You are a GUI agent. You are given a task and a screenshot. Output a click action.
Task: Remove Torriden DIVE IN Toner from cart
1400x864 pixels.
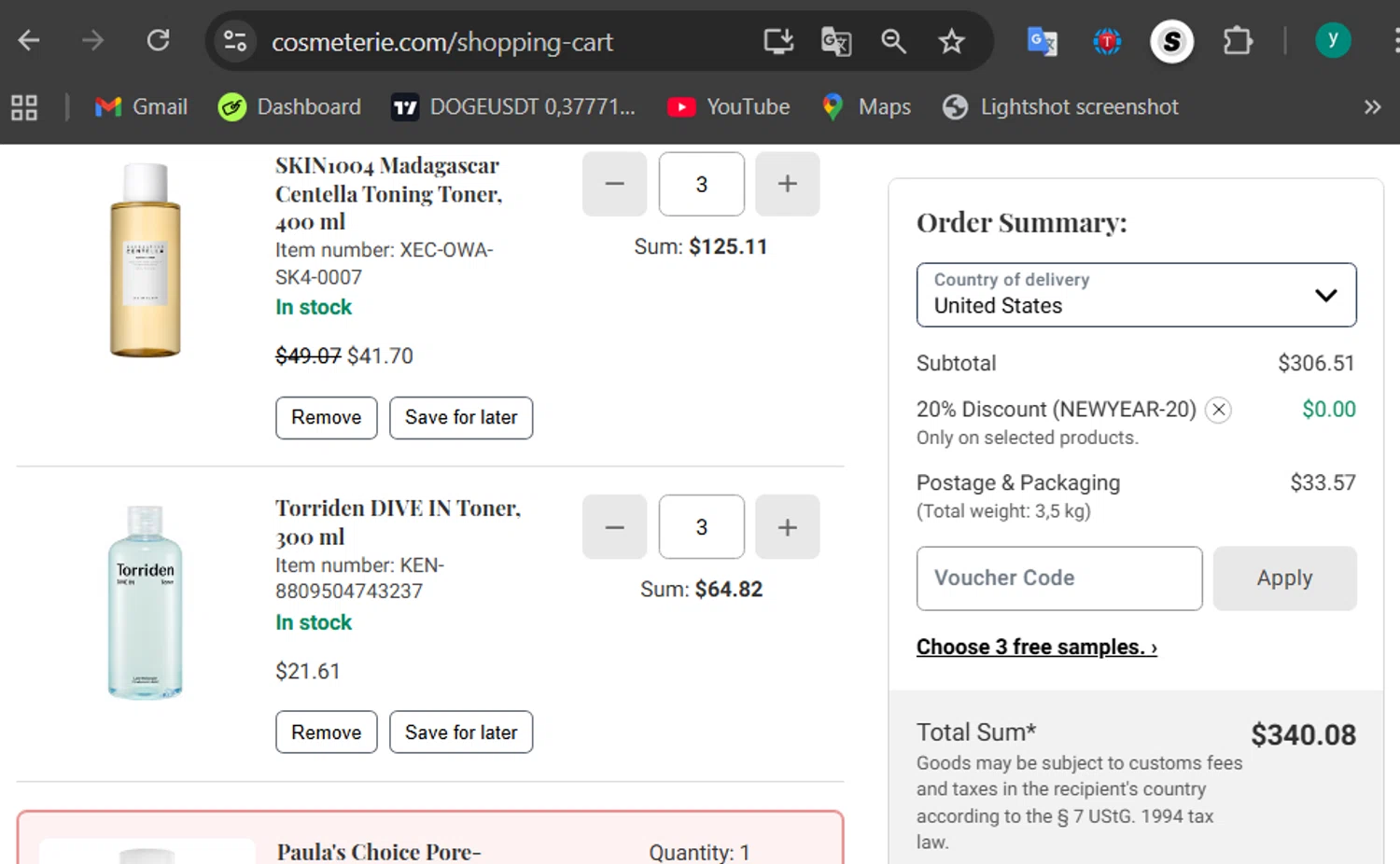327,732
